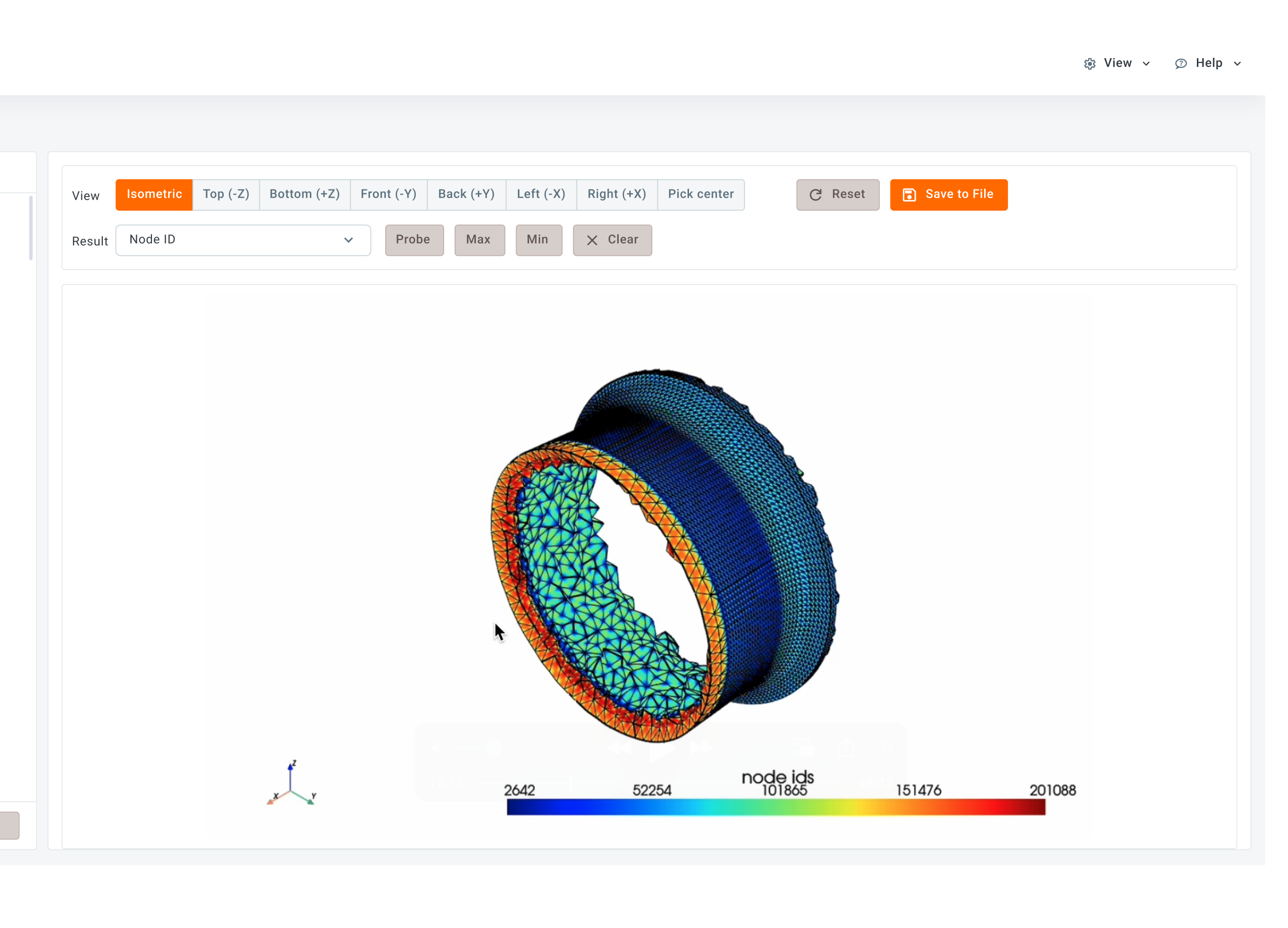Click the gear icon next to View
Screen dimensions: 1288x928
pos(1089,64)
